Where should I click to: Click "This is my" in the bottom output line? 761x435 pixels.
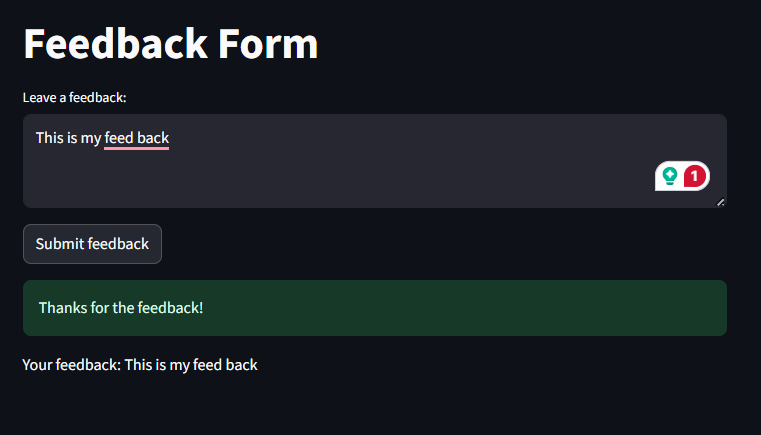click(x=157, y=365)
